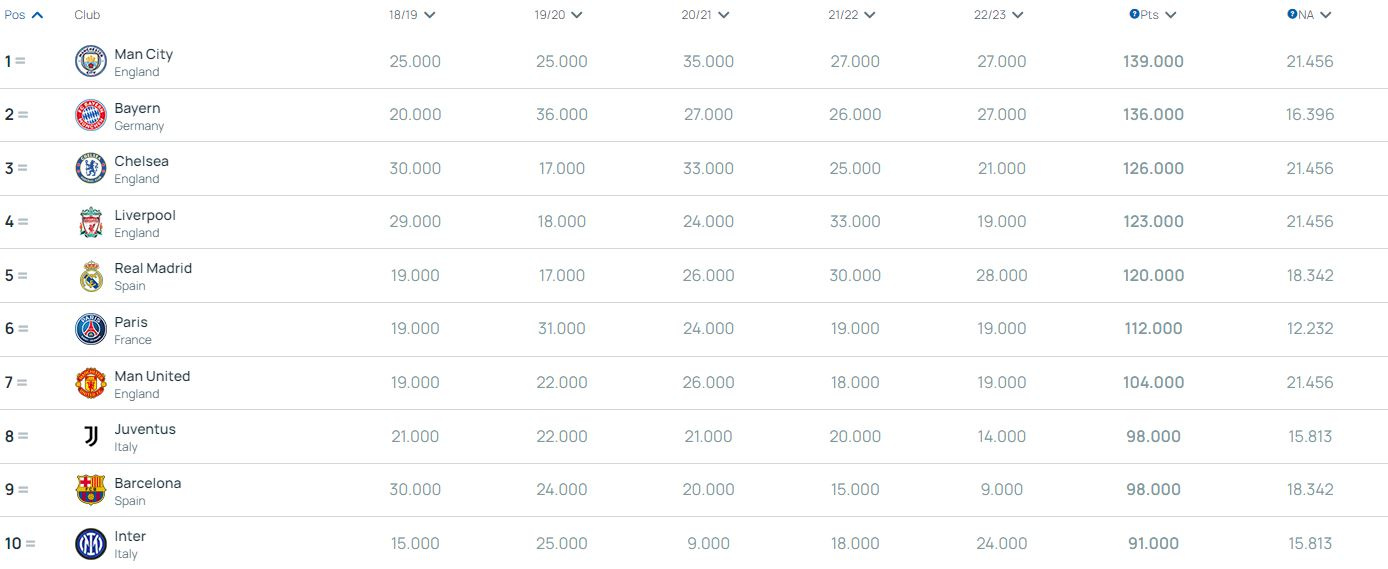
Task: Open the Real Madrid club name link
Action: point(153,268)
